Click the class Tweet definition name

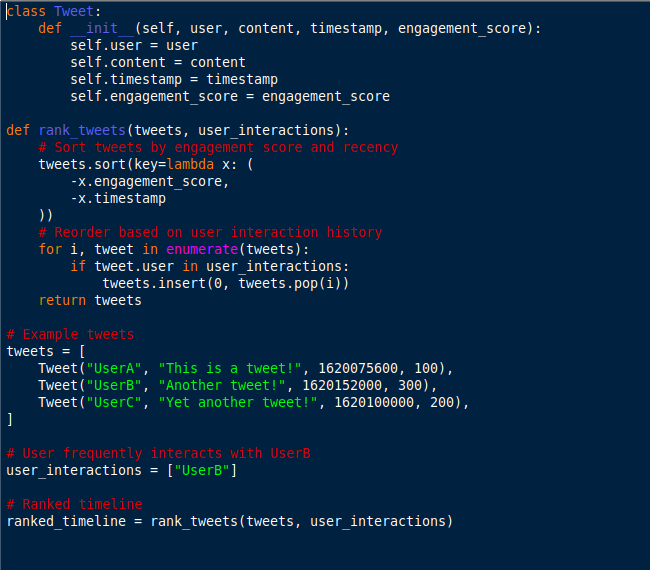pyautogui.click(x=74, y=12)
